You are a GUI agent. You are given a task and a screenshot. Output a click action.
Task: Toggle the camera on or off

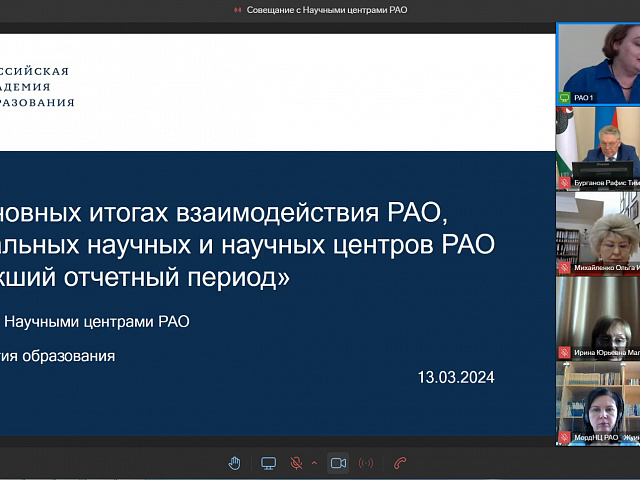point(338,463)
